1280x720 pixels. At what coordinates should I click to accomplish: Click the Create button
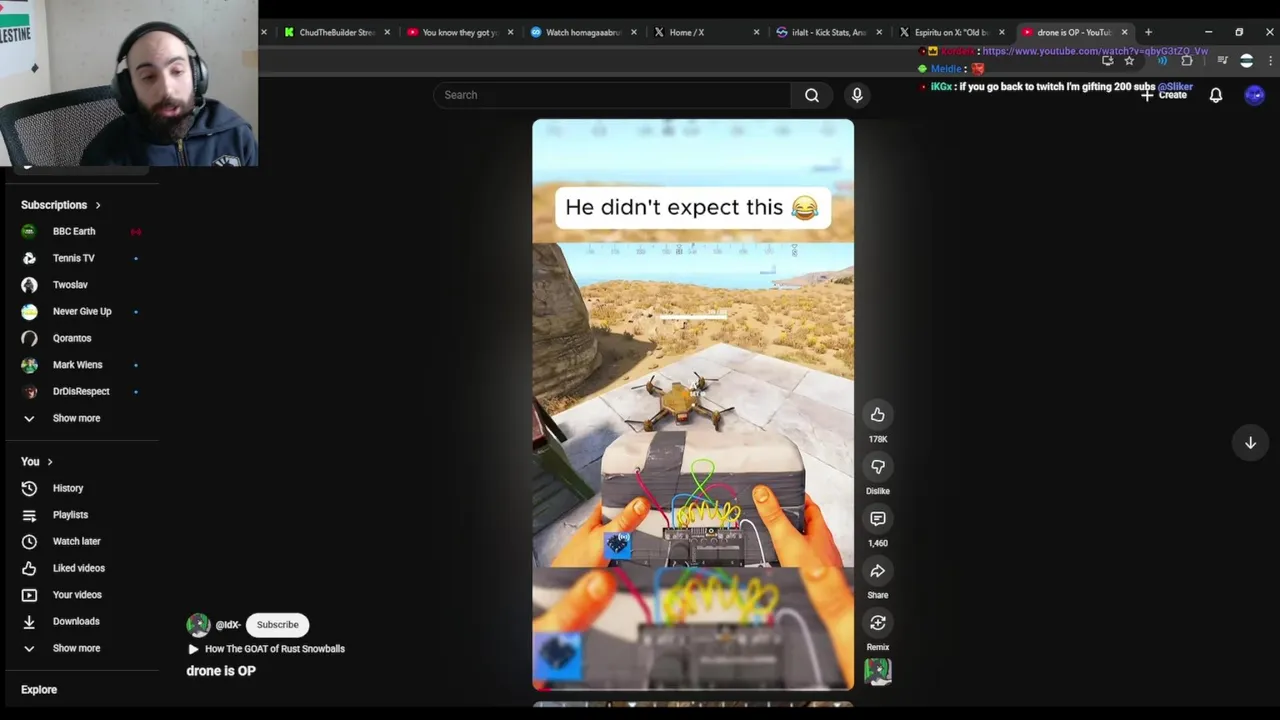point(1164,95)
